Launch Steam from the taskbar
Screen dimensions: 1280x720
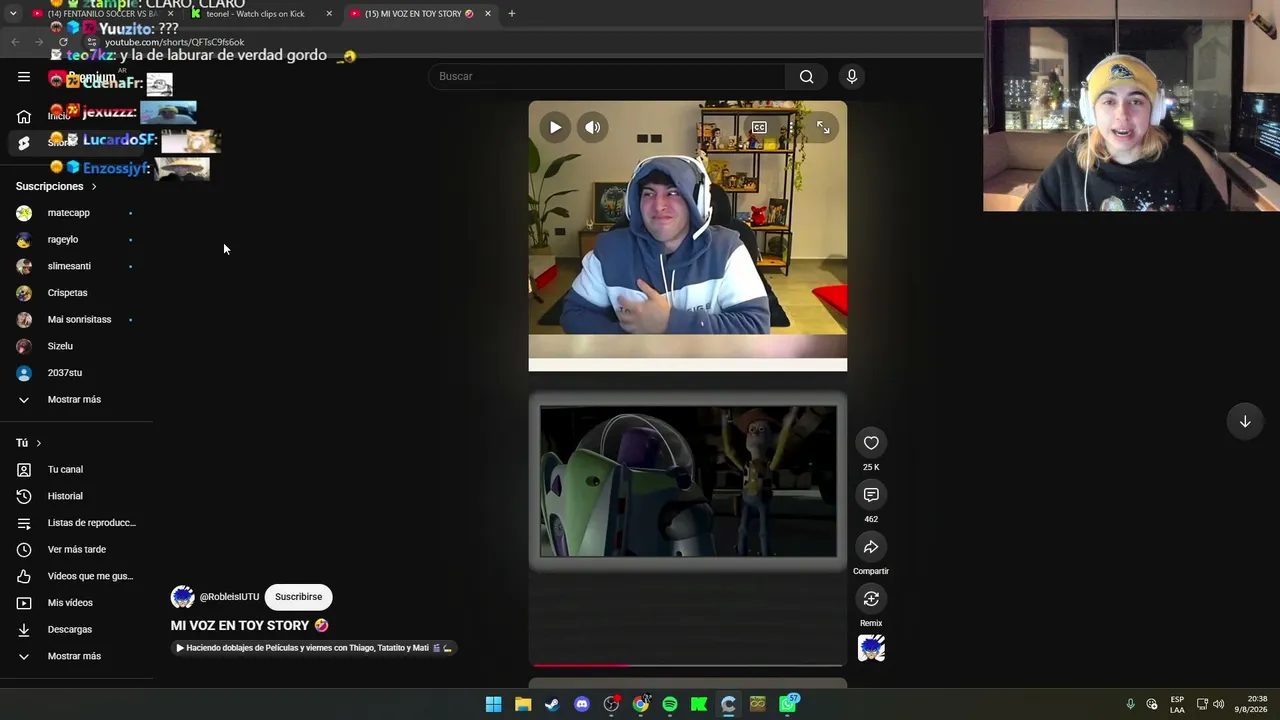pyautogui.click(x=552, y=704)
